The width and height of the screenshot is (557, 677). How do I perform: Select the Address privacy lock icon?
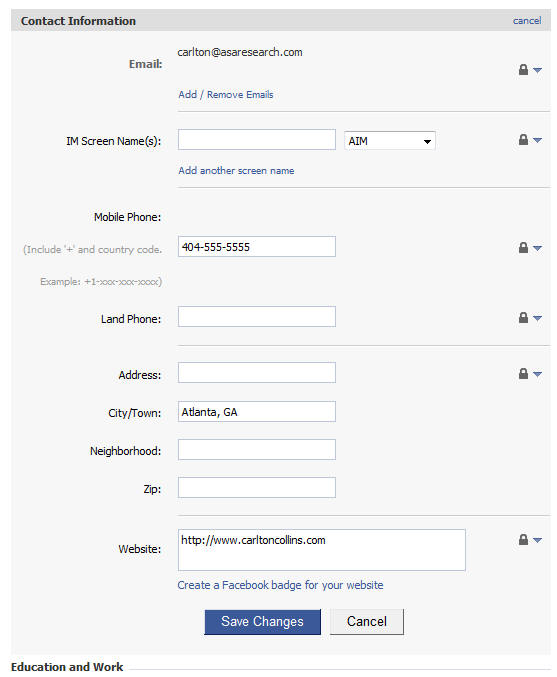pyautogui.click(x=523, y=373)
